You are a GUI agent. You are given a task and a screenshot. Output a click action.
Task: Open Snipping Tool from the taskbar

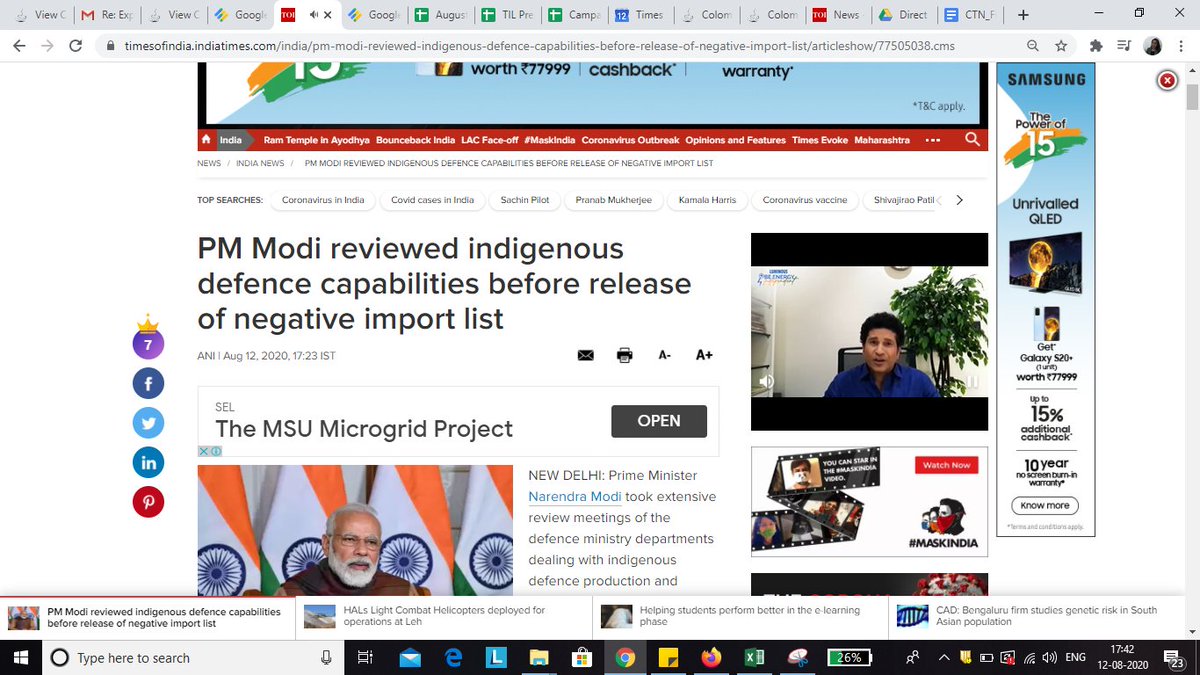pos(797,657)
